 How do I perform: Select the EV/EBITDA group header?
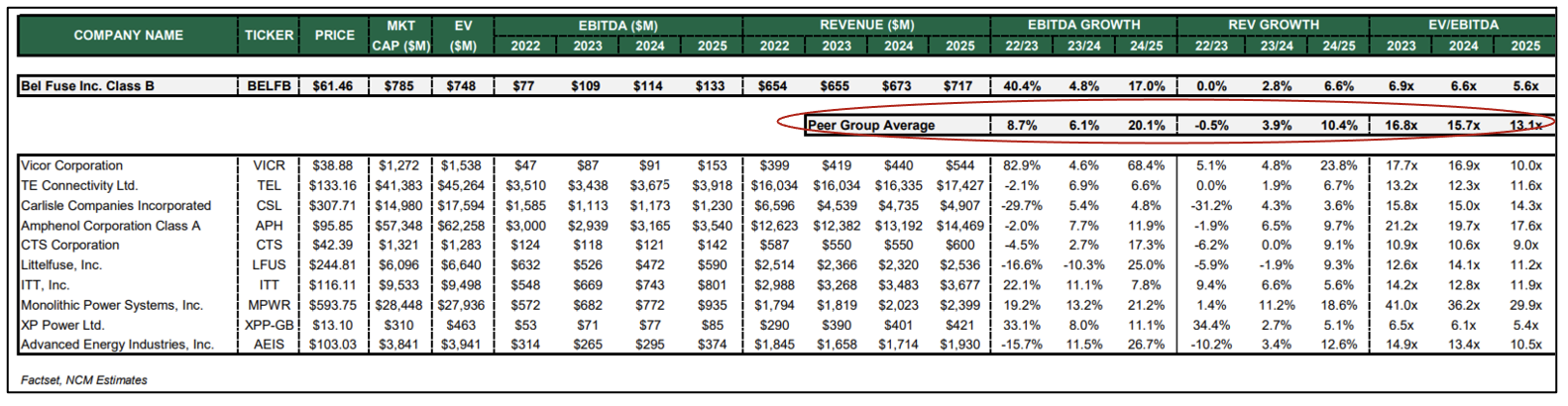tap(1464, 25)
